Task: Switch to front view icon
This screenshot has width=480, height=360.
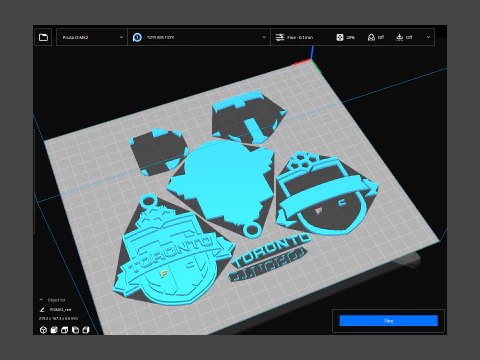Action: click(x=54, y=330)
